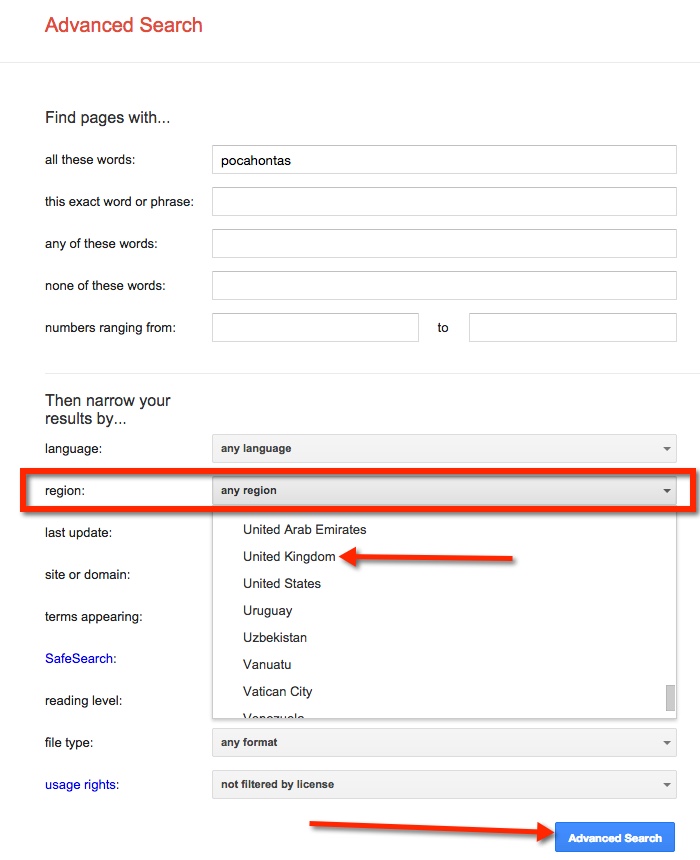Select United States from region list
The height and width of the screenshot is (860, 700).
click(x=282, y=584)
